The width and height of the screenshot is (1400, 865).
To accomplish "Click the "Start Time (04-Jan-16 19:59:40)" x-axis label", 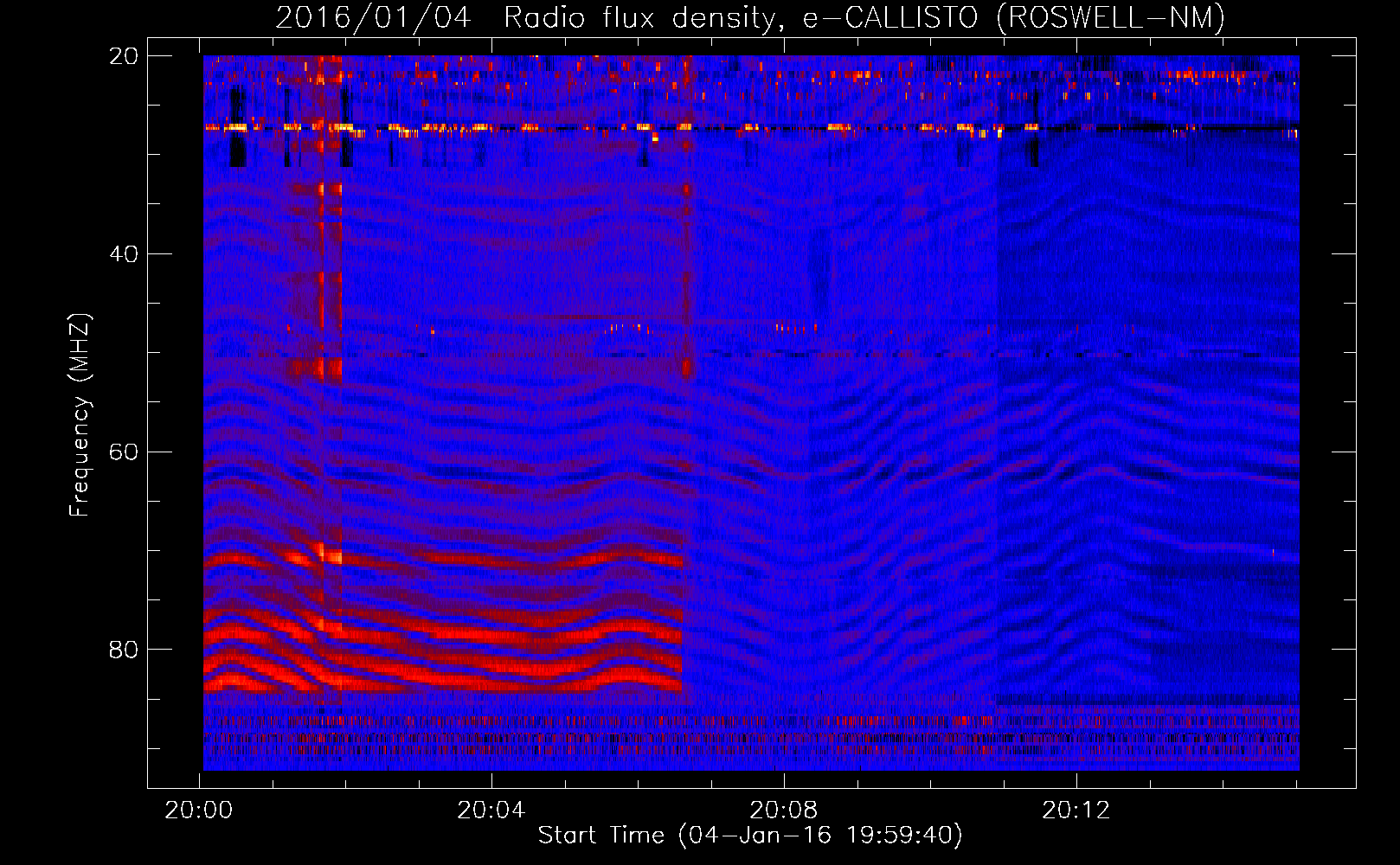I will pos(750,836).
